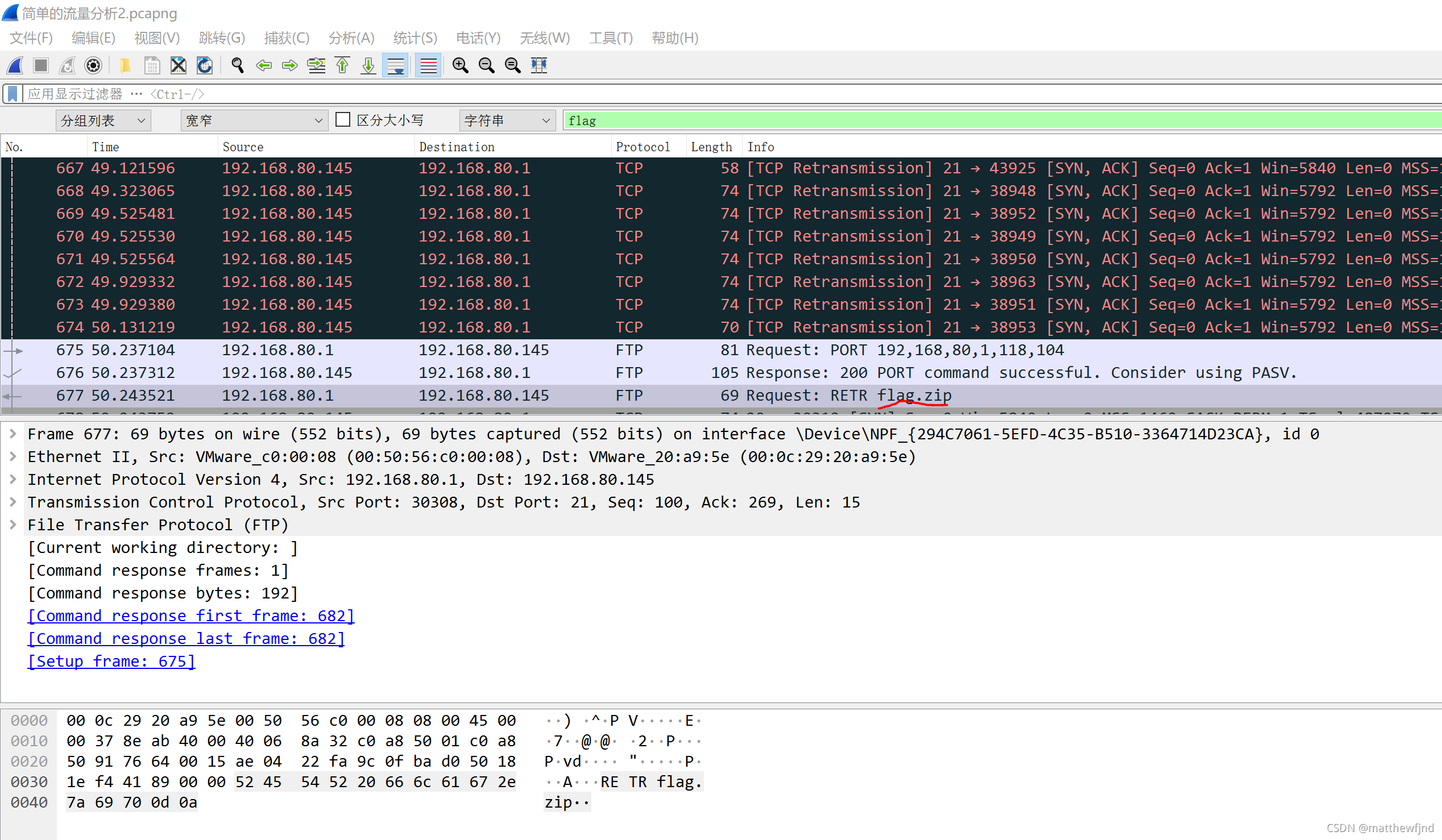Reload the capture file icon
The width and height of the screenshot is (1442, 840).
click(205, 65)
